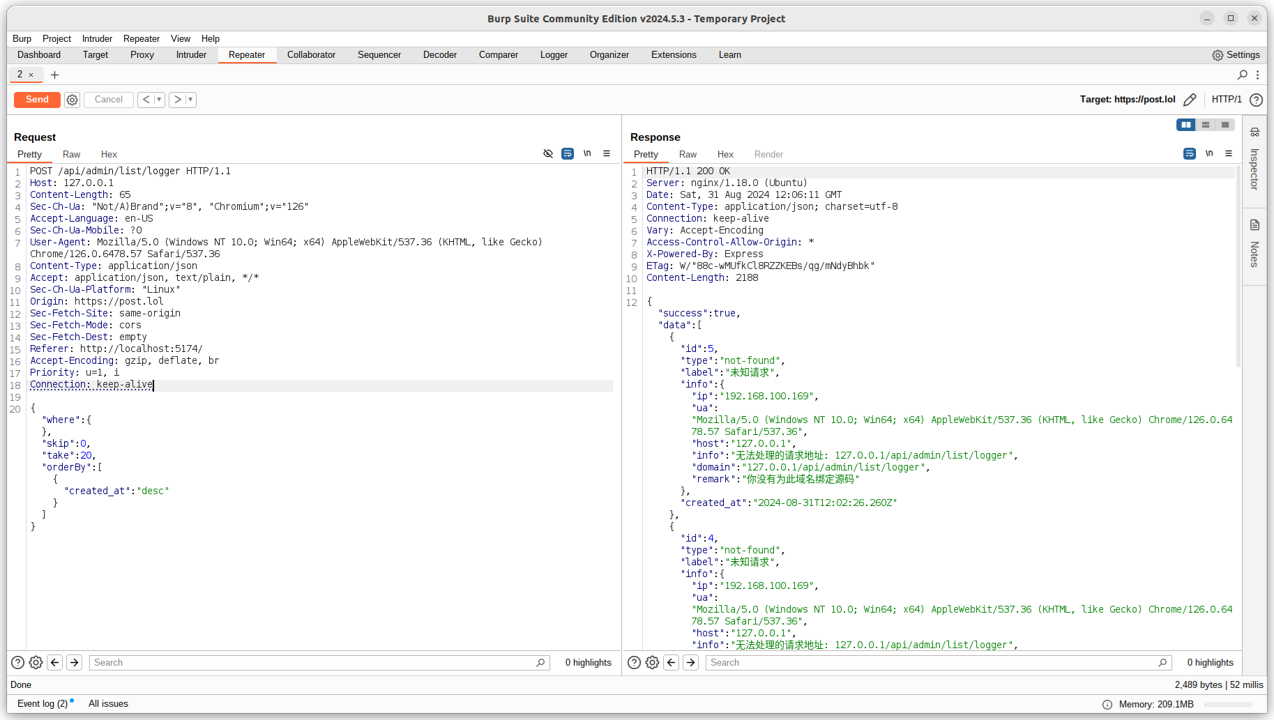Toggle request word wrap button
The width and height of the screenshot is (1274, 720).
[x=567, y=154]
